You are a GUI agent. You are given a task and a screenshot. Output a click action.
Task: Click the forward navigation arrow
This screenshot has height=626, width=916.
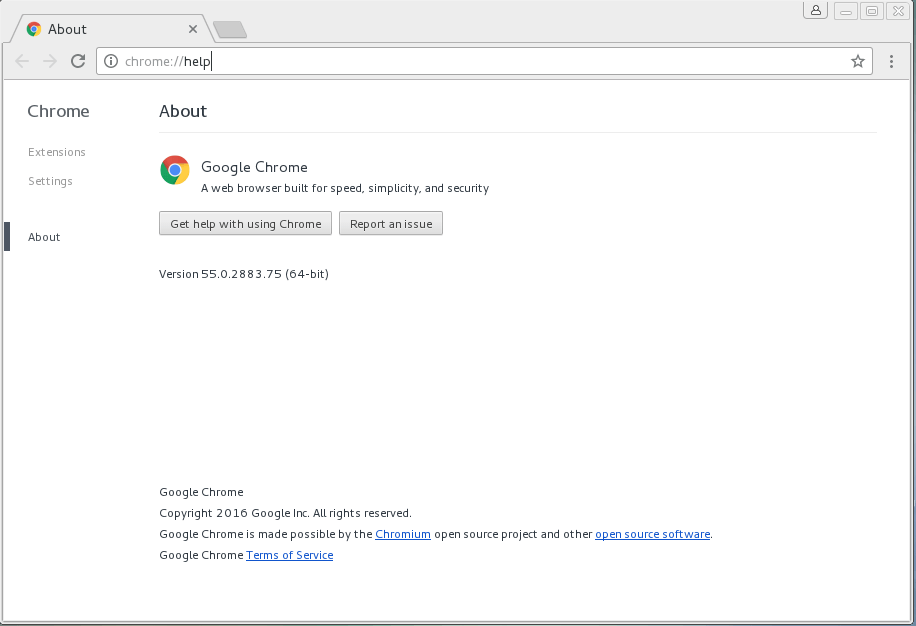(x=50, y=61)
